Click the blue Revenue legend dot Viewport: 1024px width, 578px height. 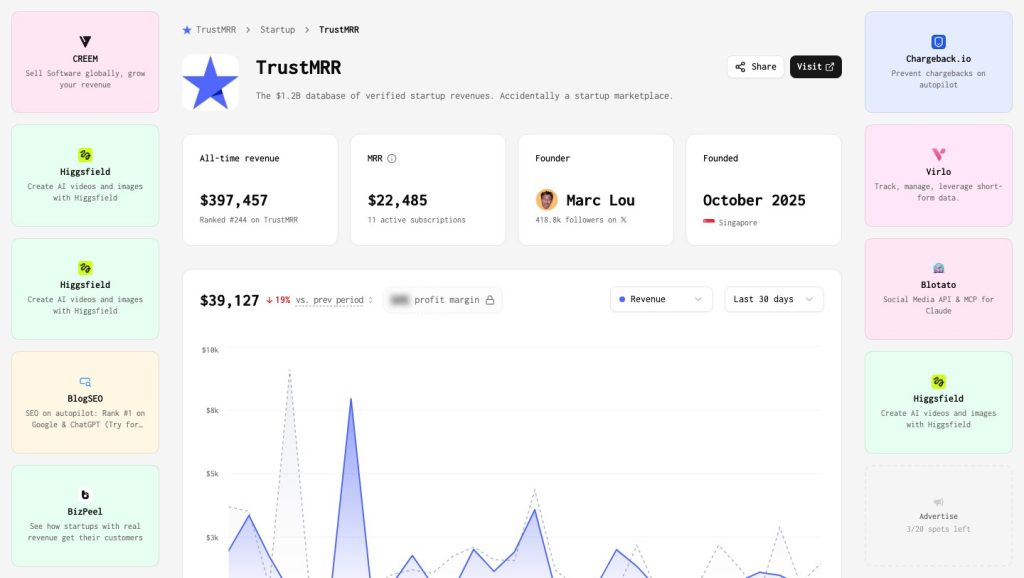coord(622,299)
